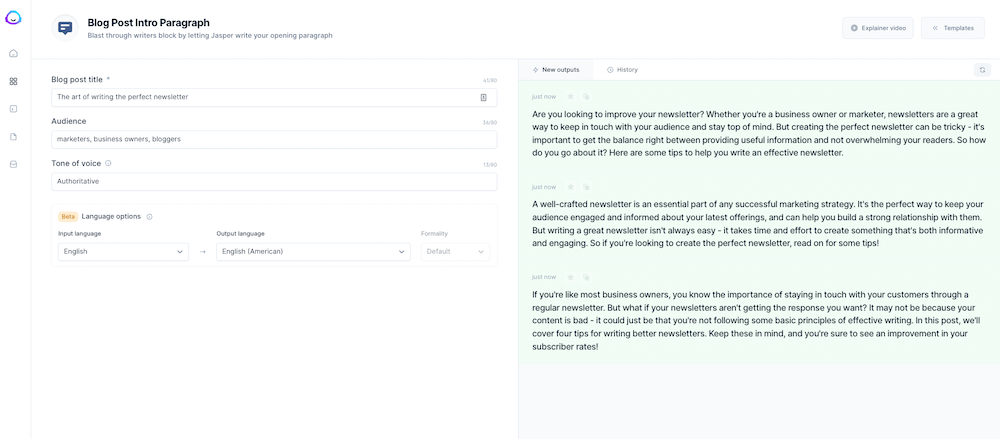1000x439 pixels.
Task: Open the Input language dropdown
Action: 123,251
